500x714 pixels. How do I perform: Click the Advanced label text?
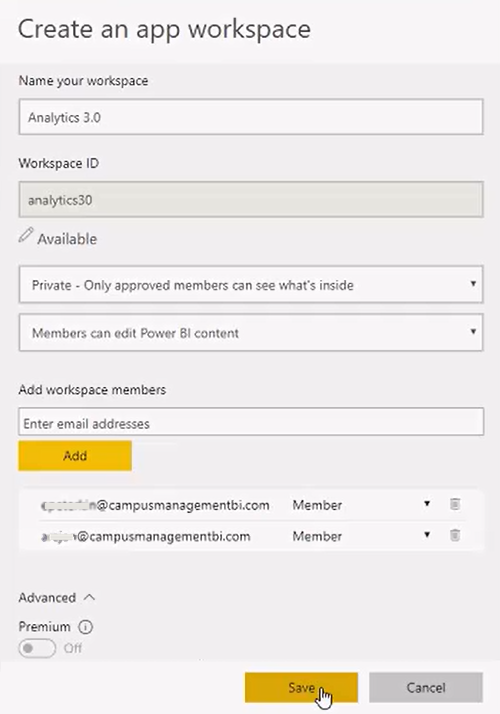tap(47, 597)
